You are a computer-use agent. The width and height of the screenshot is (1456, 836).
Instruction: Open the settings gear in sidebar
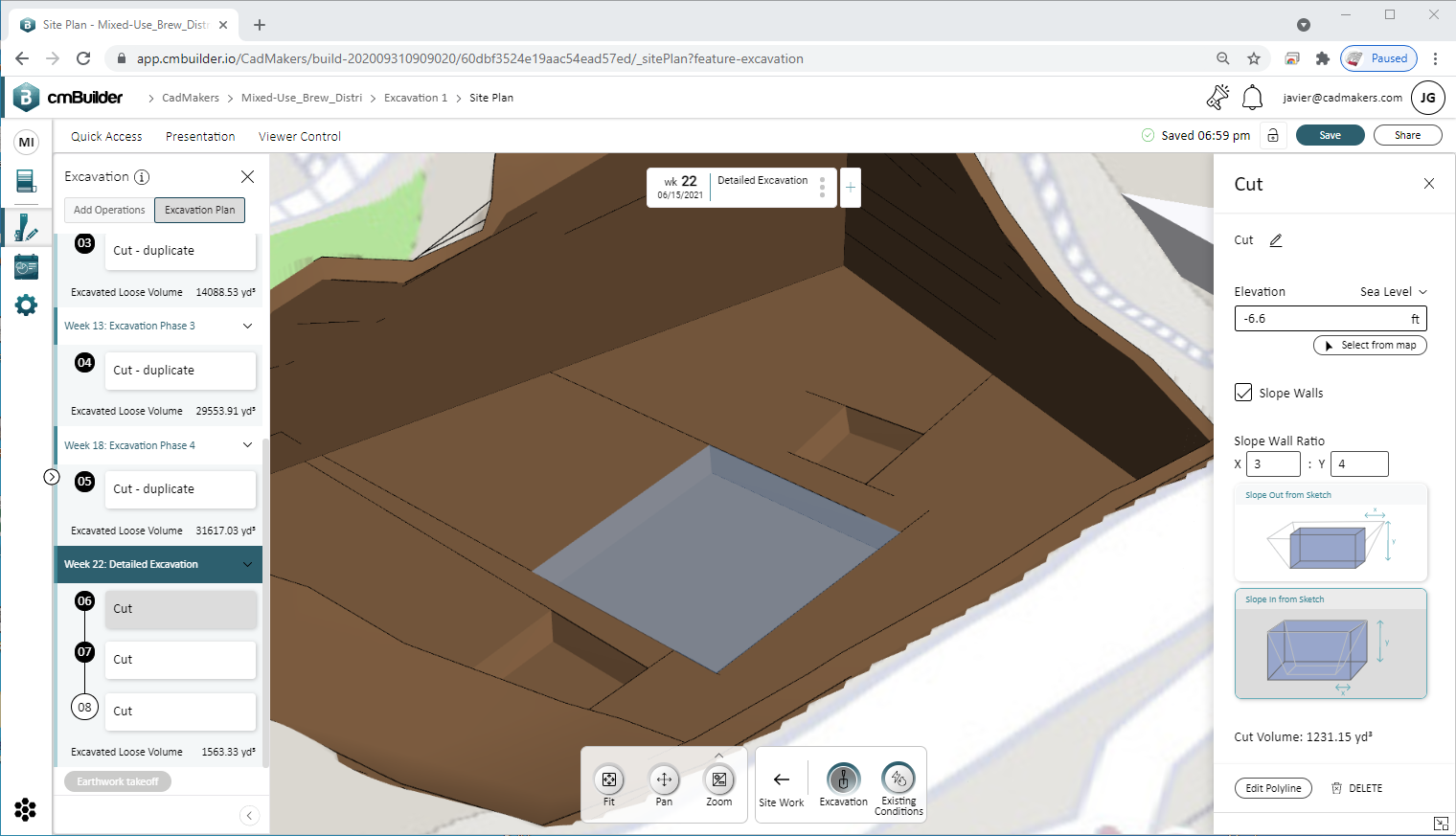pos(27,305)
